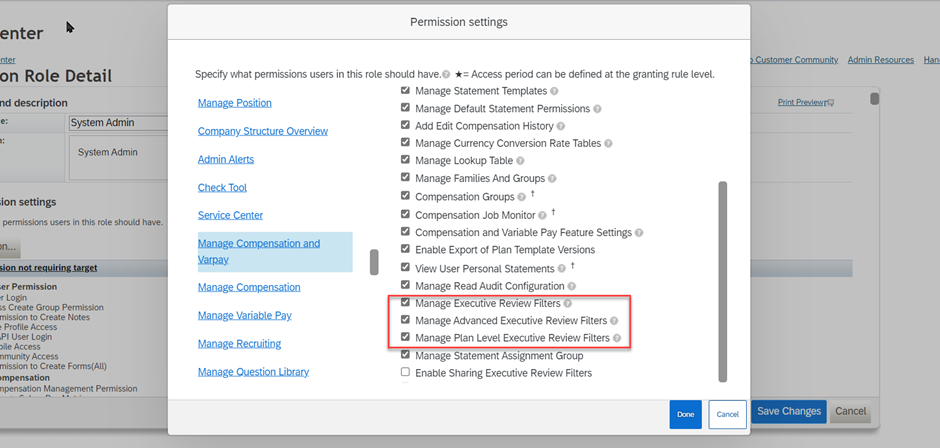Open help icon beside Compensation Job Monitor

point(543,215)
